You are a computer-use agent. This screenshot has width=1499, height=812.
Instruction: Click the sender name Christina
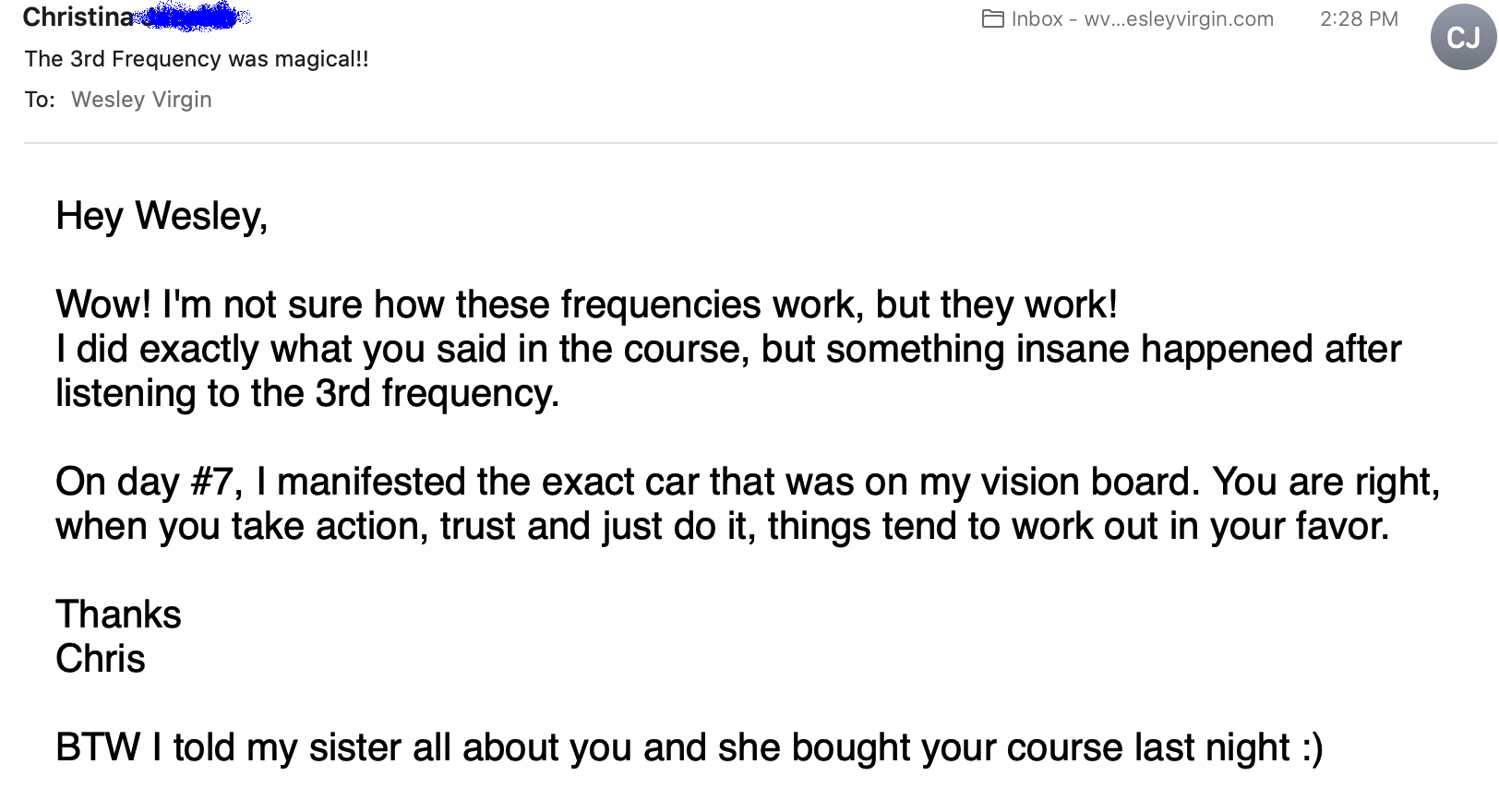tap(78, 17)
